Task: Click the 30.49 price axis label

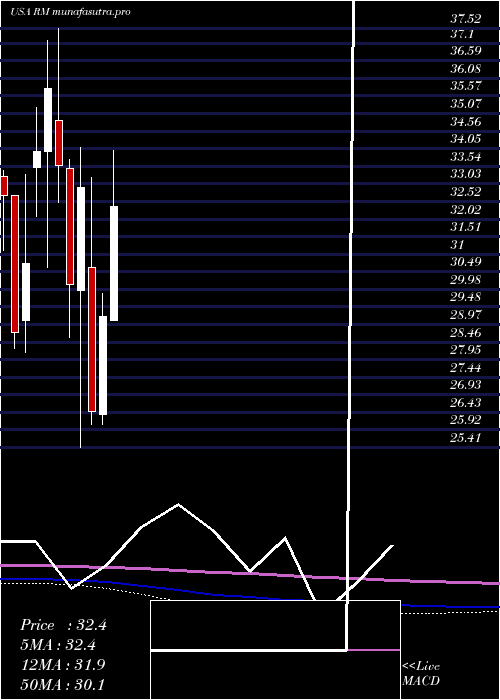Action: click(466, 262)
